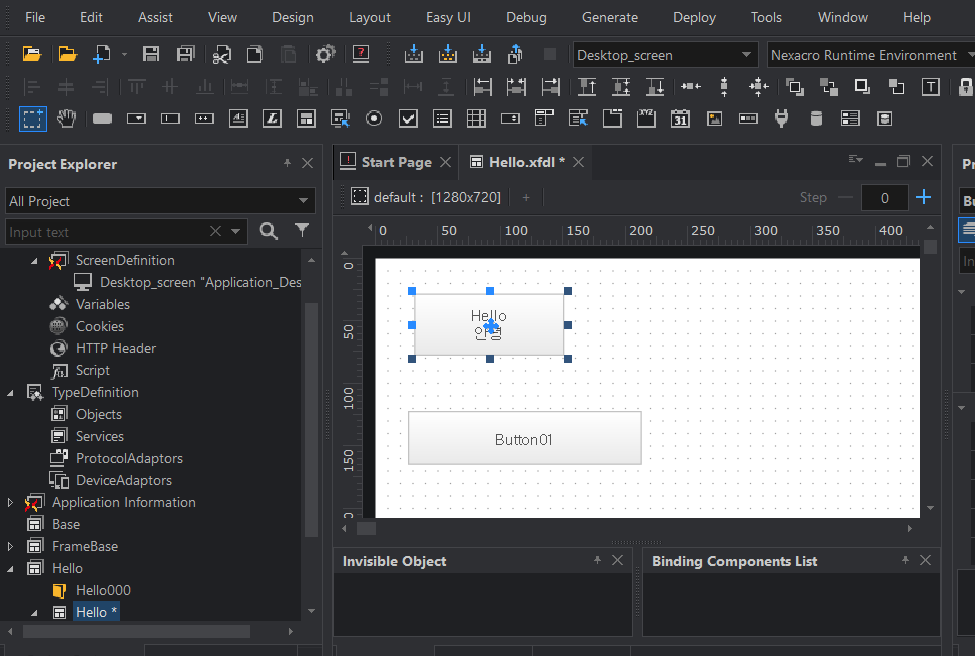Select the Button component tool
Image resolution: width=975 pixels, height=656 pixels.
click(103, 118)
